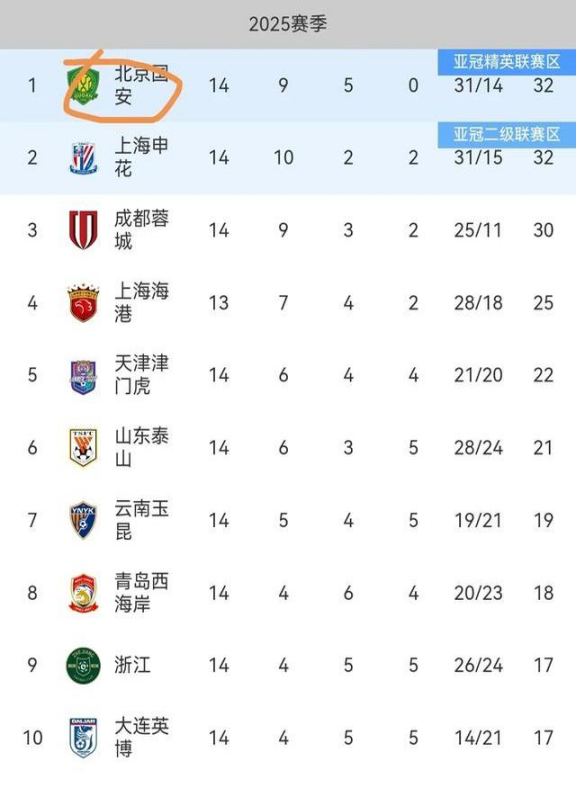Open the Shandong Taishan team logo
Viewport: 576px width, 789px height.
(x=83, y=447)
